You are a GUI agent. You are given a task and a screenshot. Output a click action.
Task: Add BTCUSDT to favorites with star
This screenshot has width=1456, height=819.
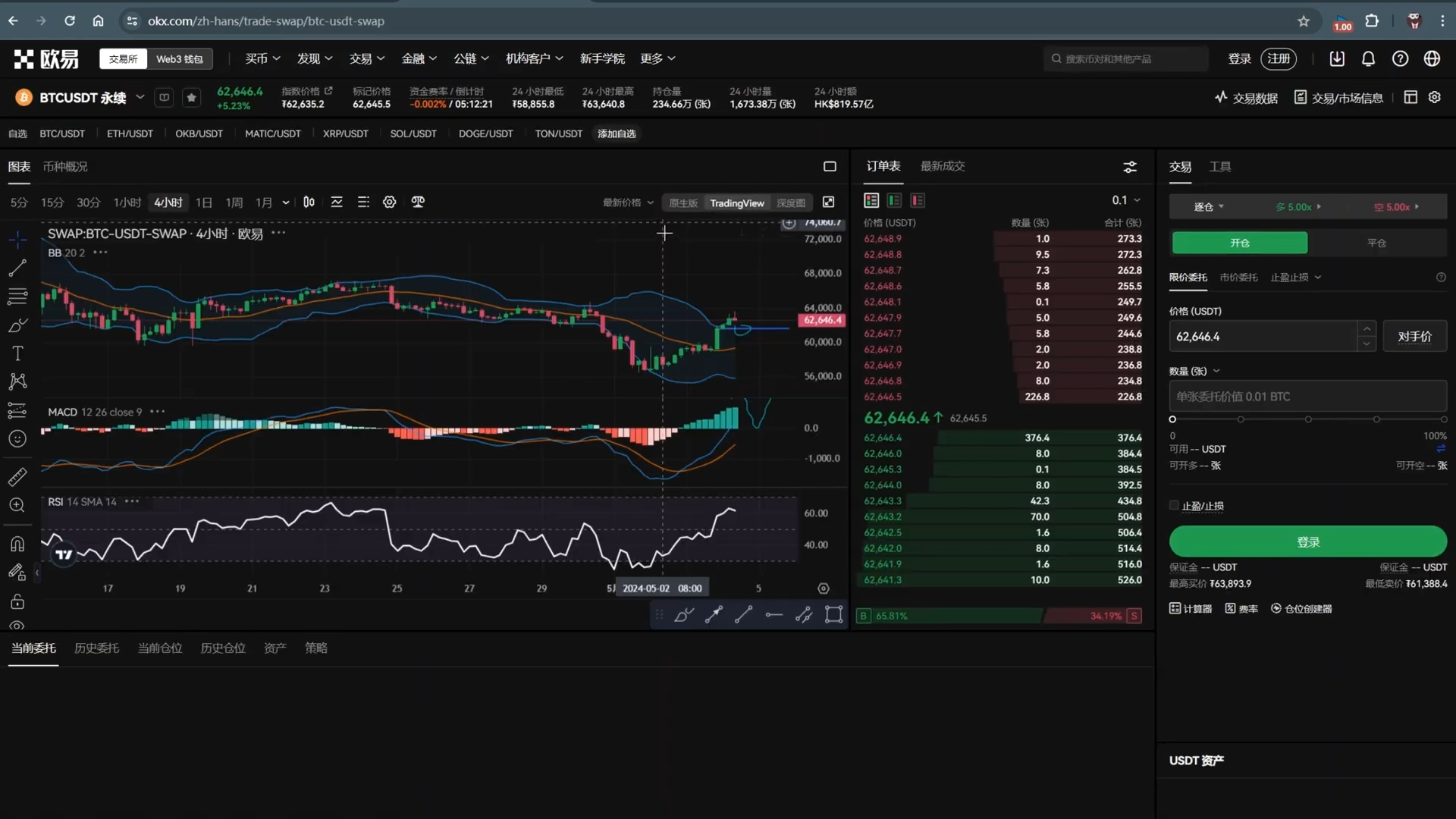(x=191, y=97)
